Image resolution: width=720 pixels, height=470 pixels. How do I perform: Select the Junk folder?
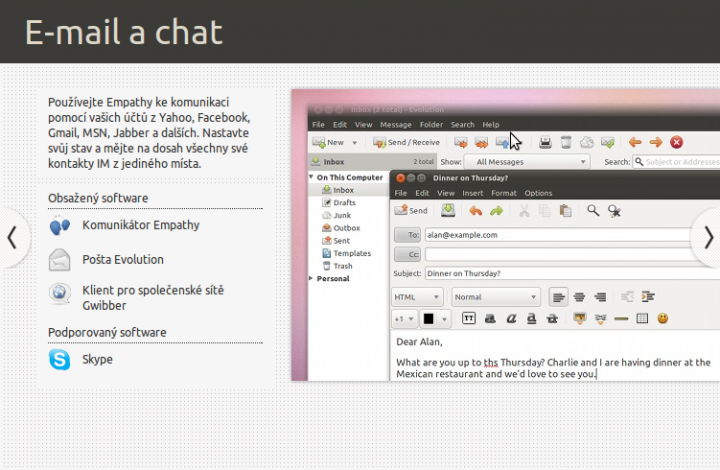point(337,216)
